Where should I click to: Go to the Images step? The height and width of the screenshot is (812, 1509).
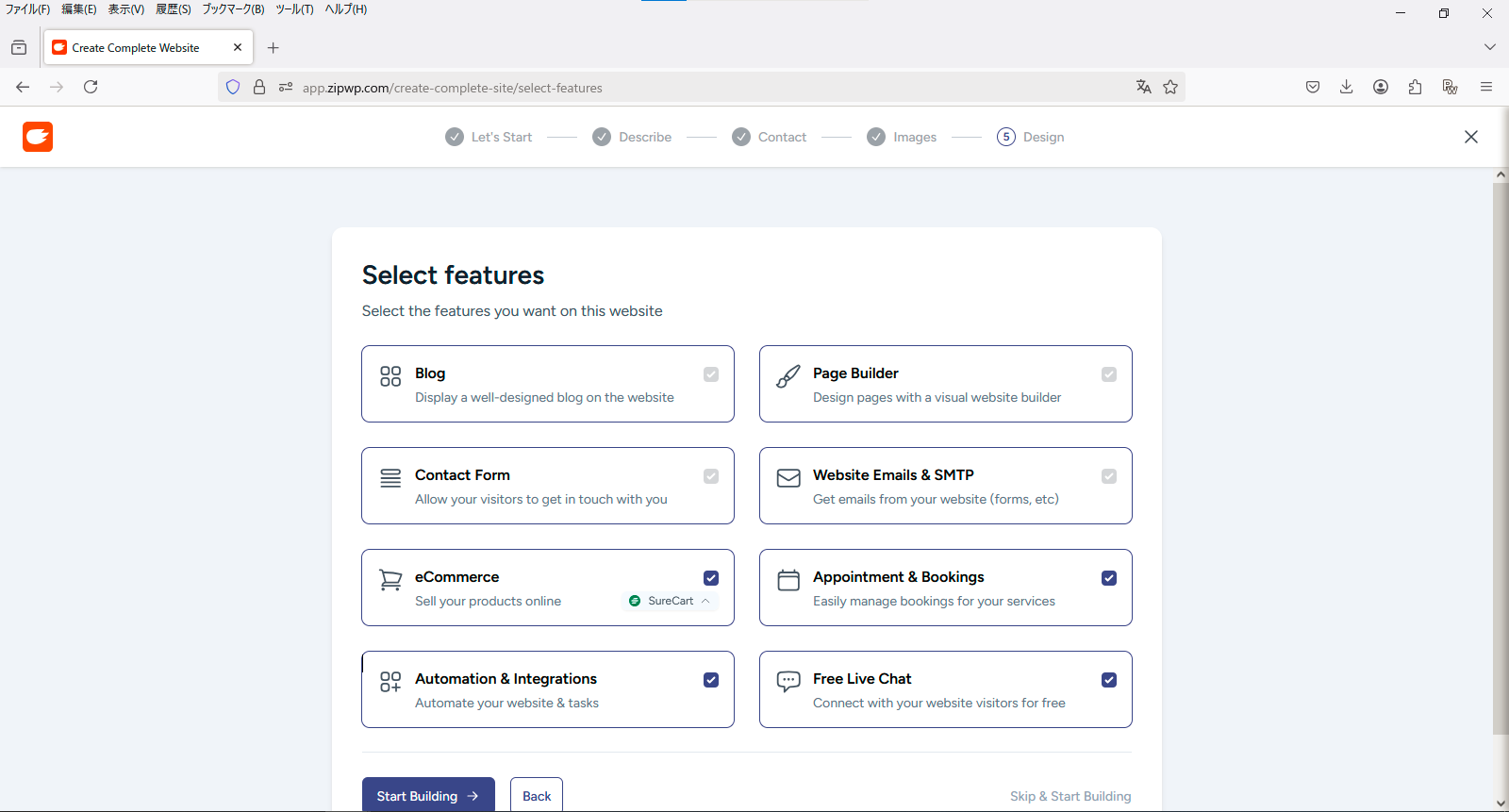(902, 137)
